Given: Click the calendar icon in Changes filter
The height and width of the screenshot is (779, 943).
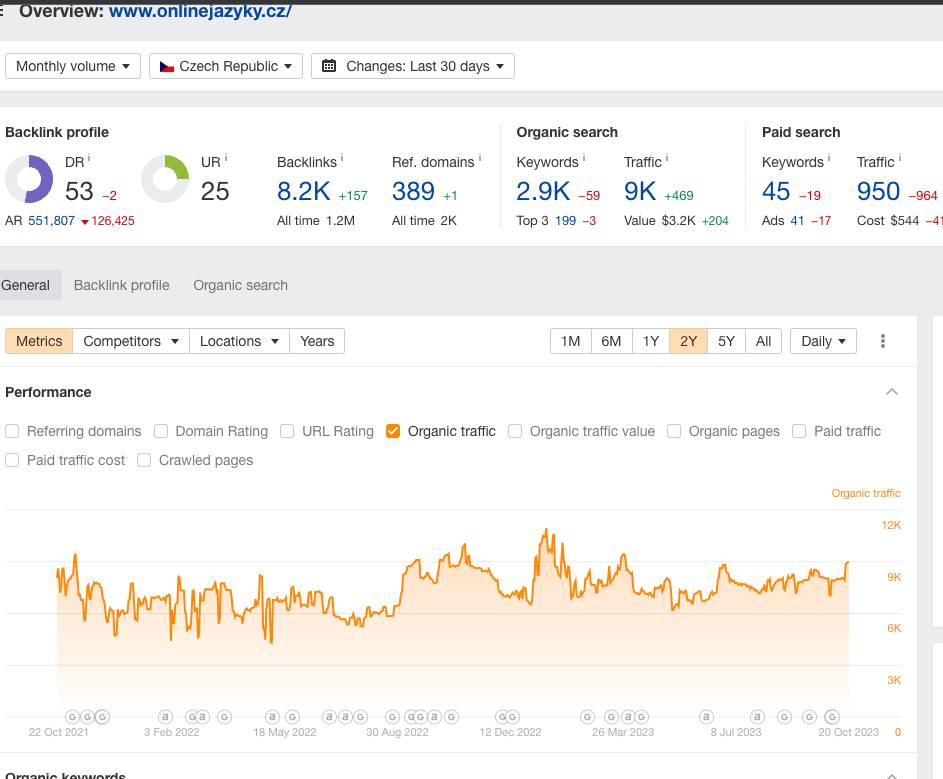Looking at the screenshot, I should click(329, 66).
